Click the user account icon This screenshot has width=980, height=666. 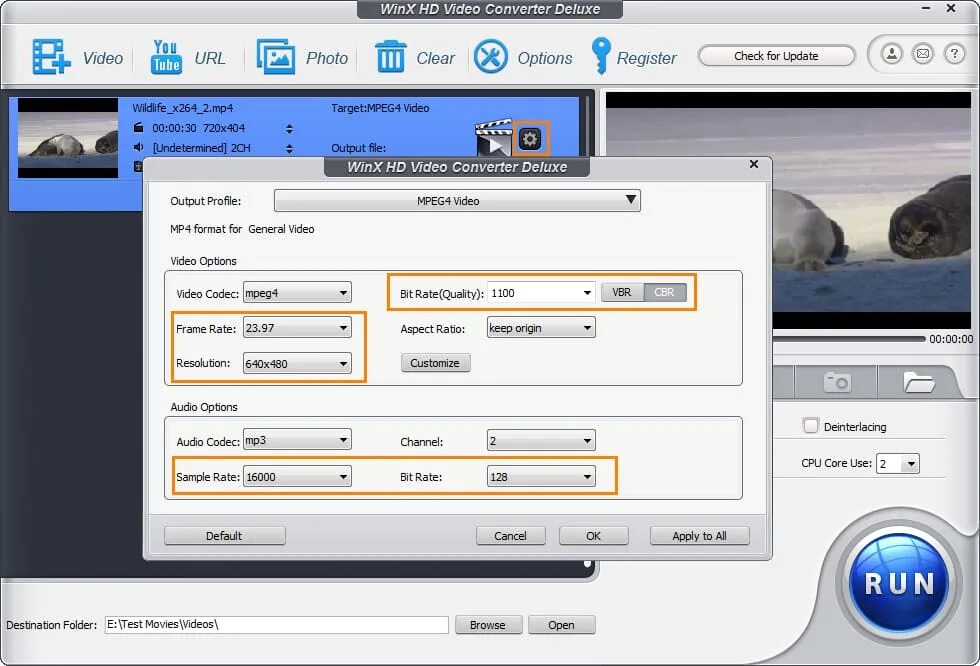(892, 54)
